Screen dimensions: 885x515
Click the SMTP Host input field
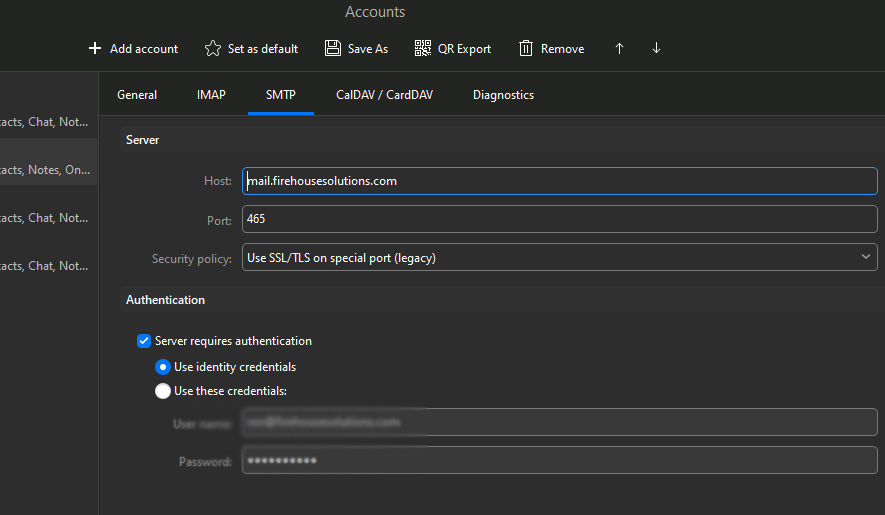(x=560, y=181)
